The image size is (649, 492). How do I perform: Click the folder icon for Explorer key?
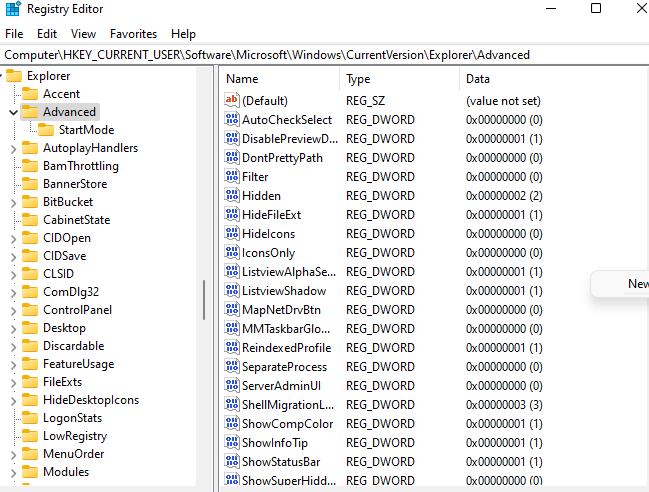(14, 76)
